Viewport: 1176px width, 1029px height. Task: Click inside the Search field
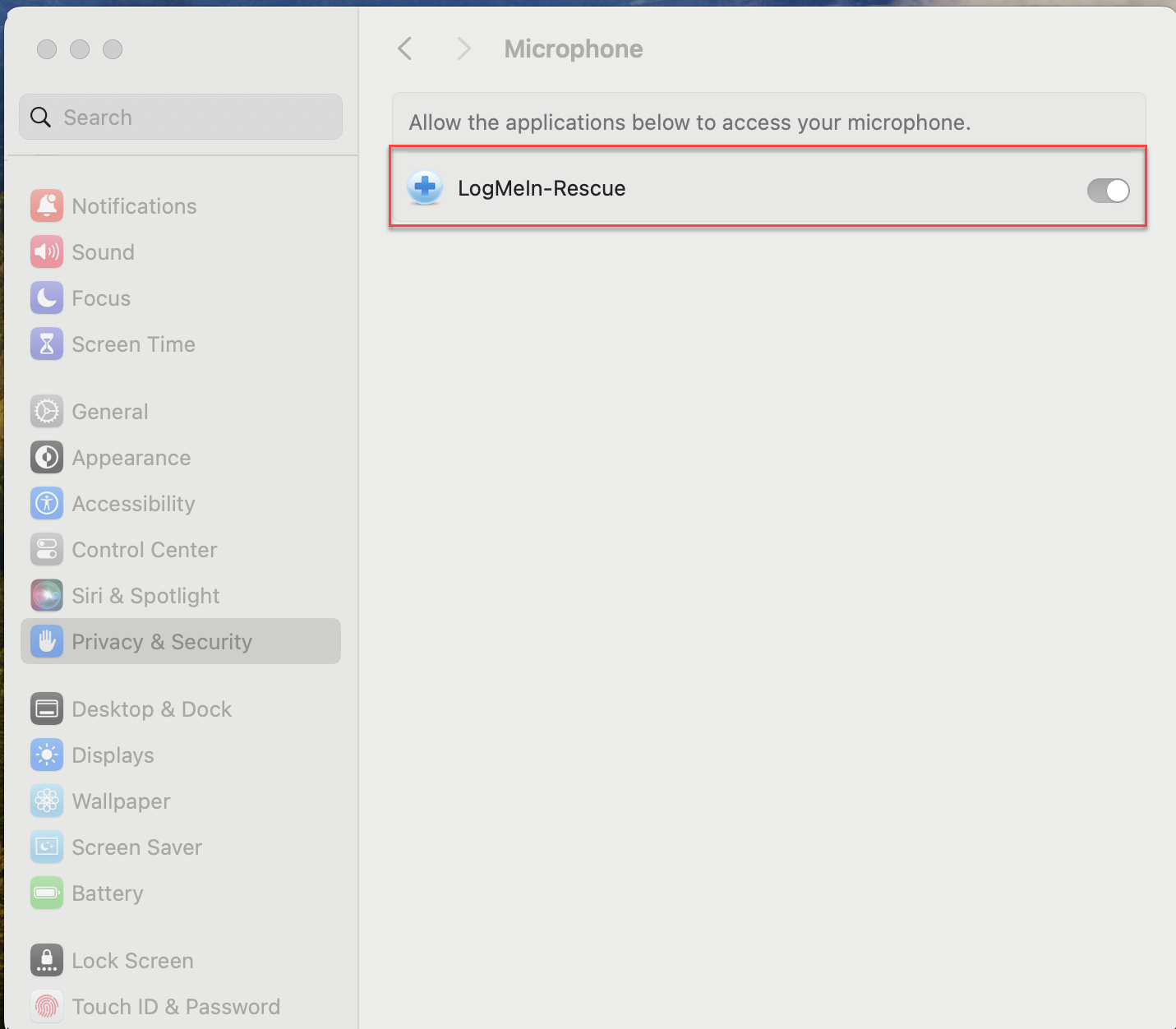[x=180, y=117]
